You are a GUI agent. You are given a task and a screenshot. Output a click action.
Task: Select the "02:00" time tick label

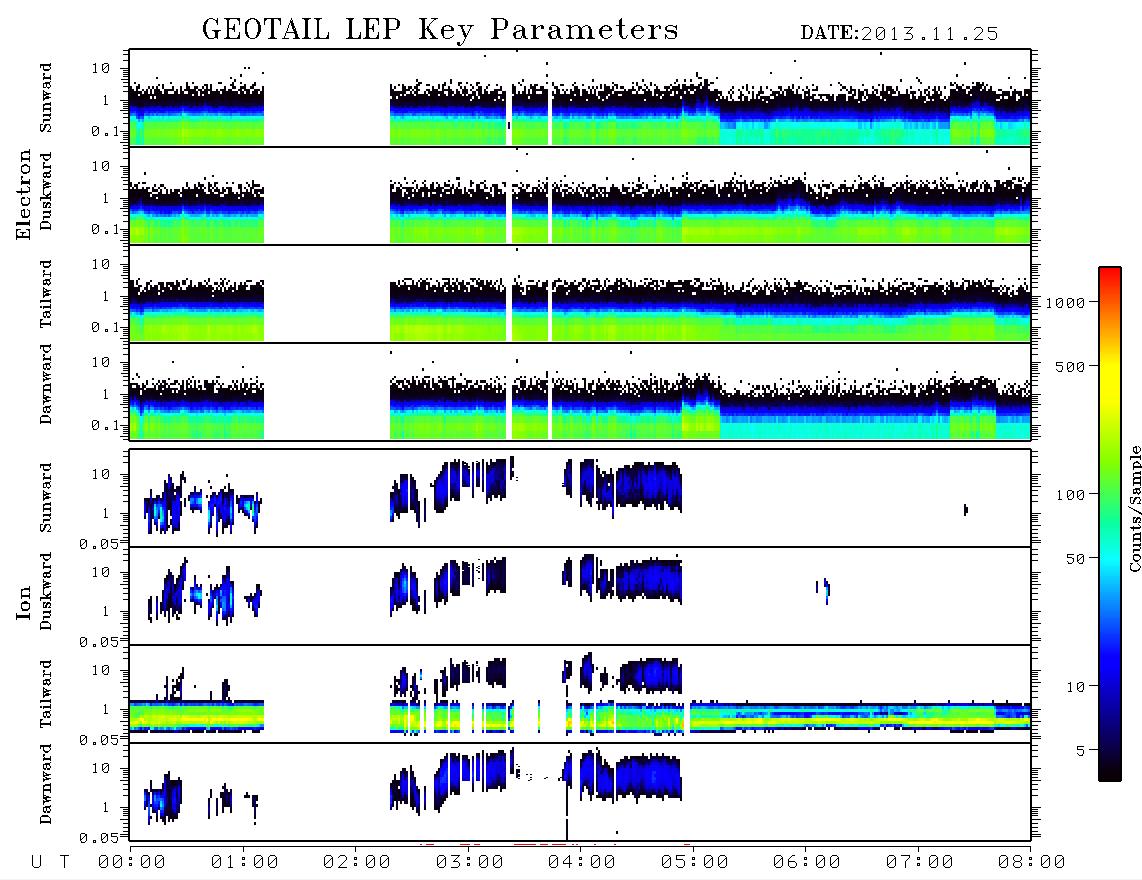click(x=357, y=863)
